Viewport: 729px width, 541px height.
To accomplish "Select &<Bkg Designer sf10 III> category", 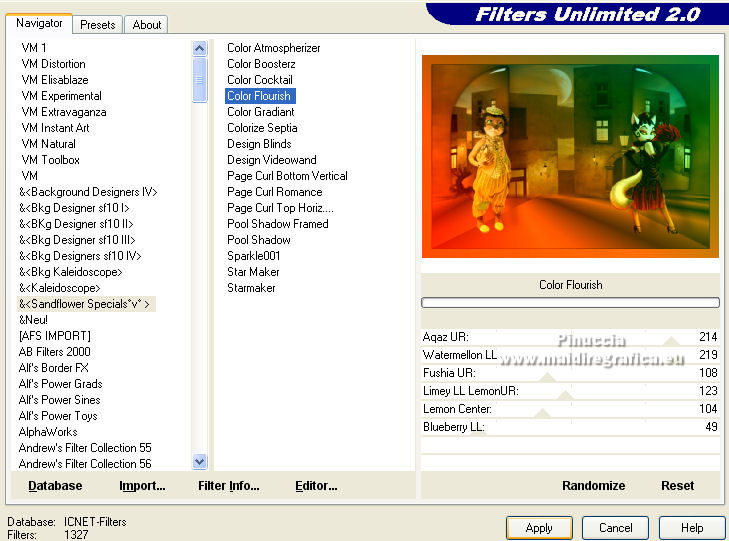I will (x=77, y=240).
